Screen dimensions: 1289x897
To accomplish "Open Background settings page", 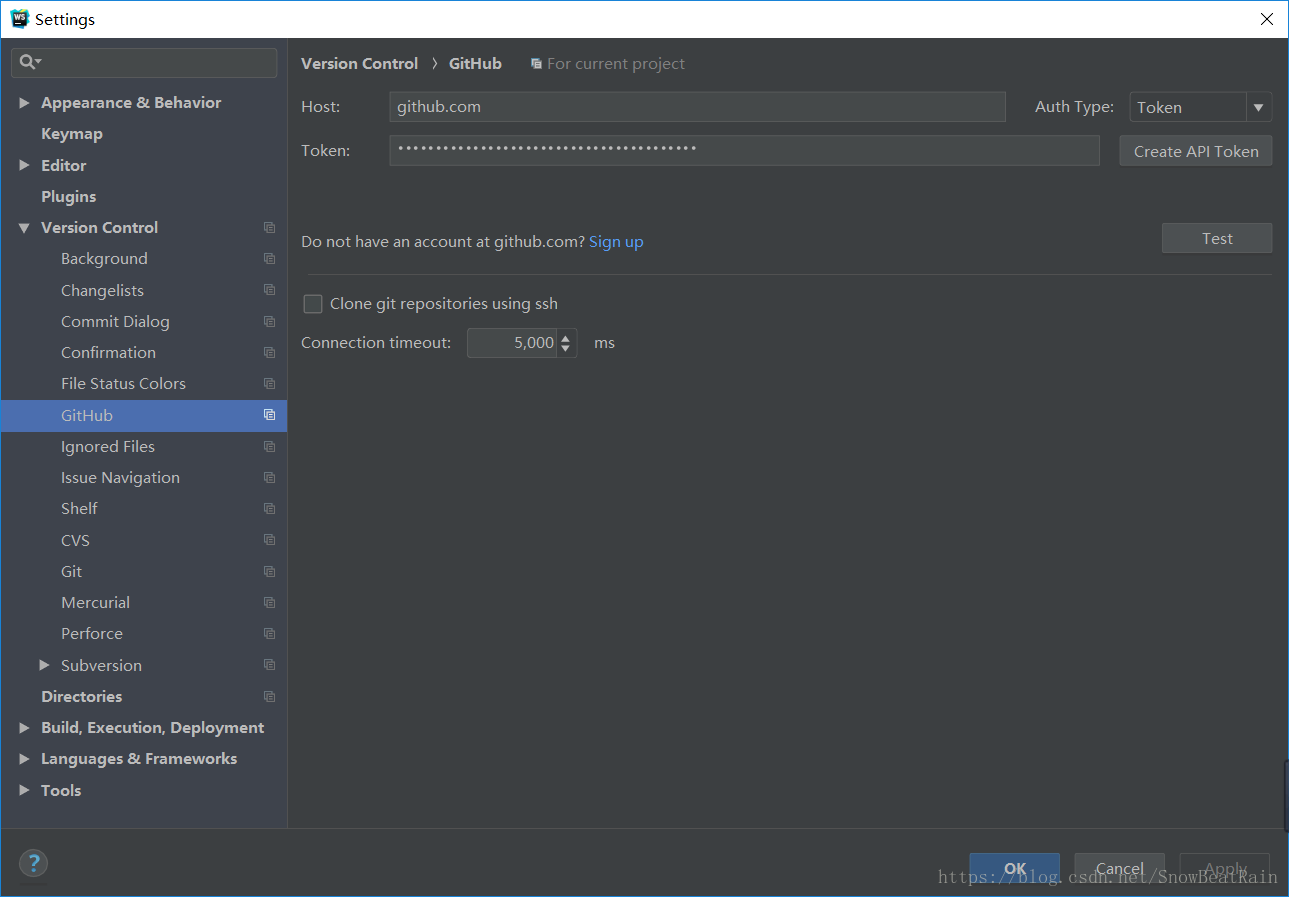I will (x=104, y=259).
